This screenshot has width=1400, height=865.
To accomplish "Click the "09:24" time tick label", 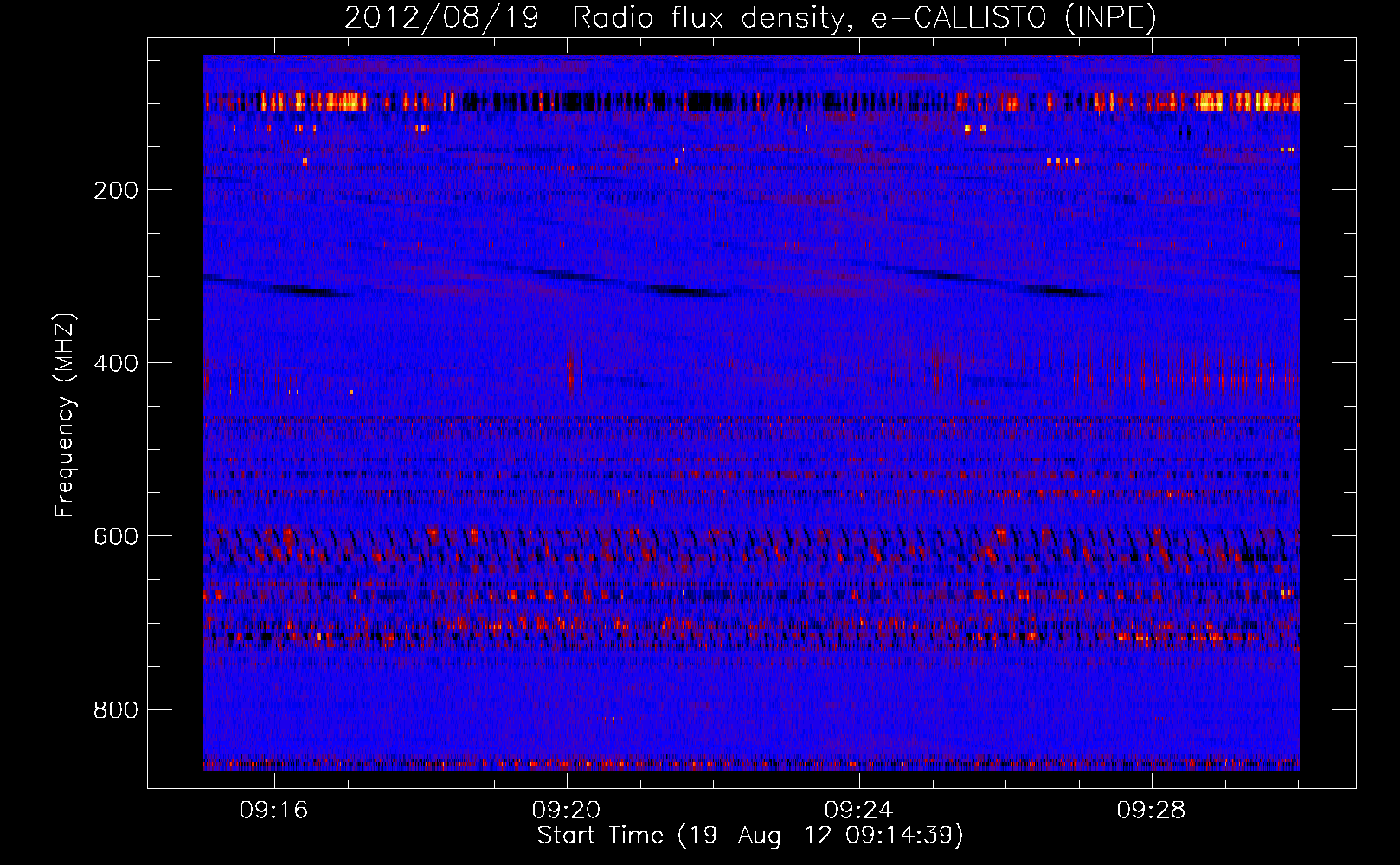I will pos(859,811).
